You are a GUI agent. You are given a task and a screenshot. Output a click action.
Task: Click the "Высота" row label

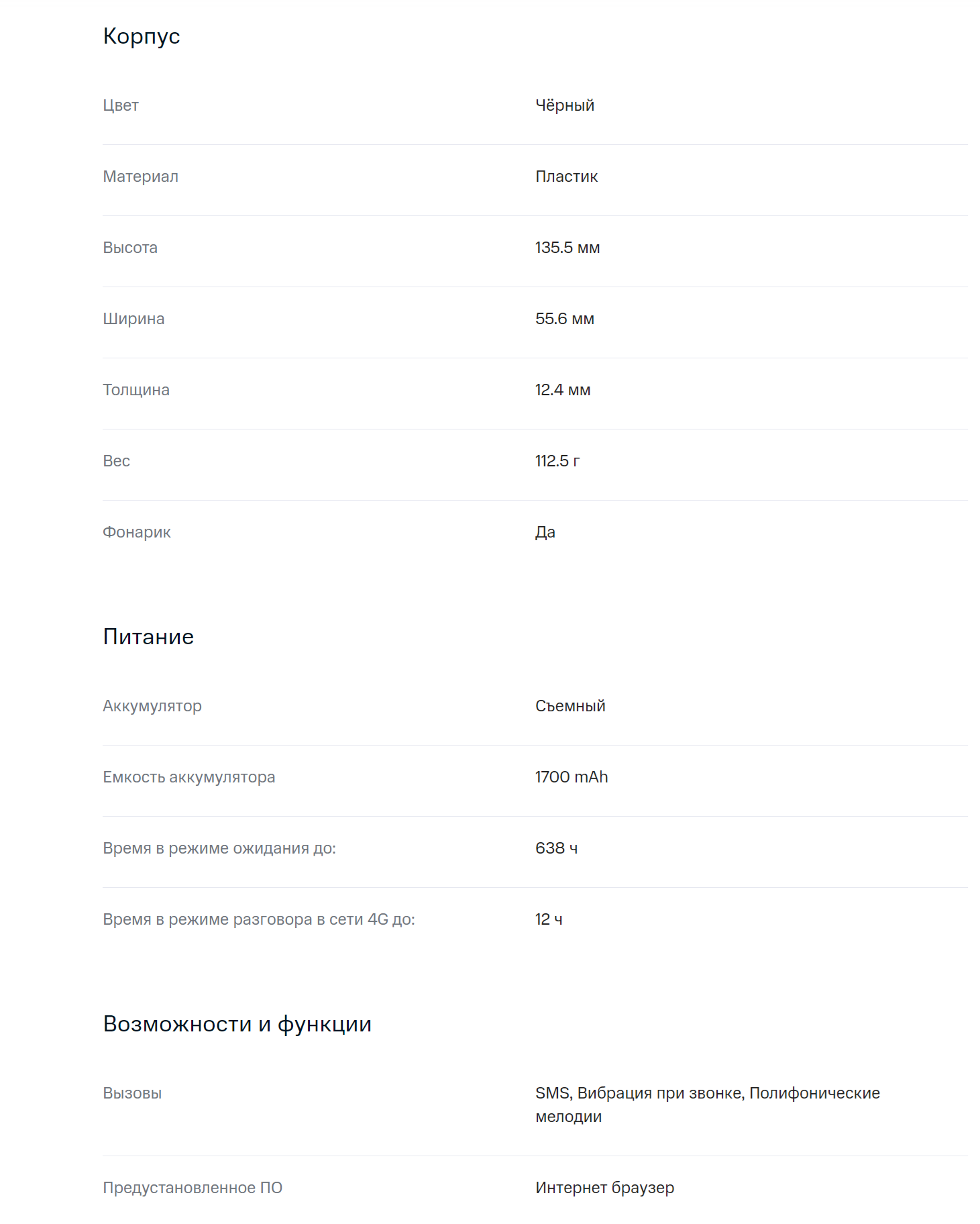click(130, 248)
